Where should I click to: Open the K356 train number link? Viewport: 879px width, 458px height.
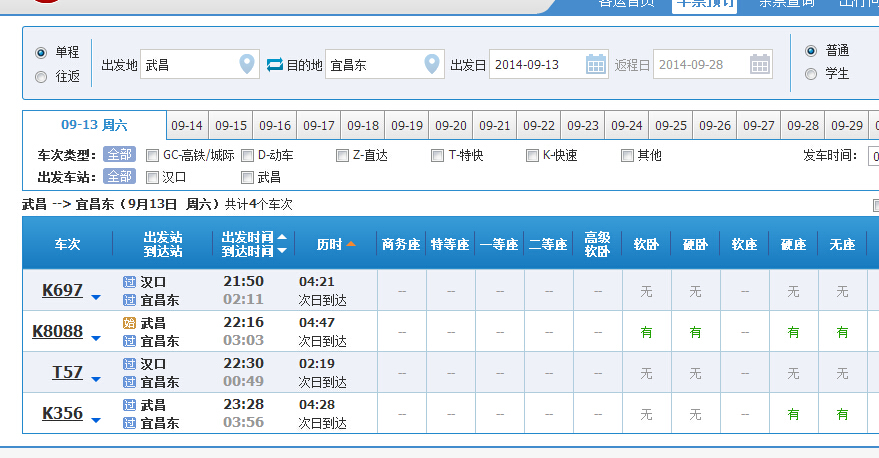pos(62,413)
